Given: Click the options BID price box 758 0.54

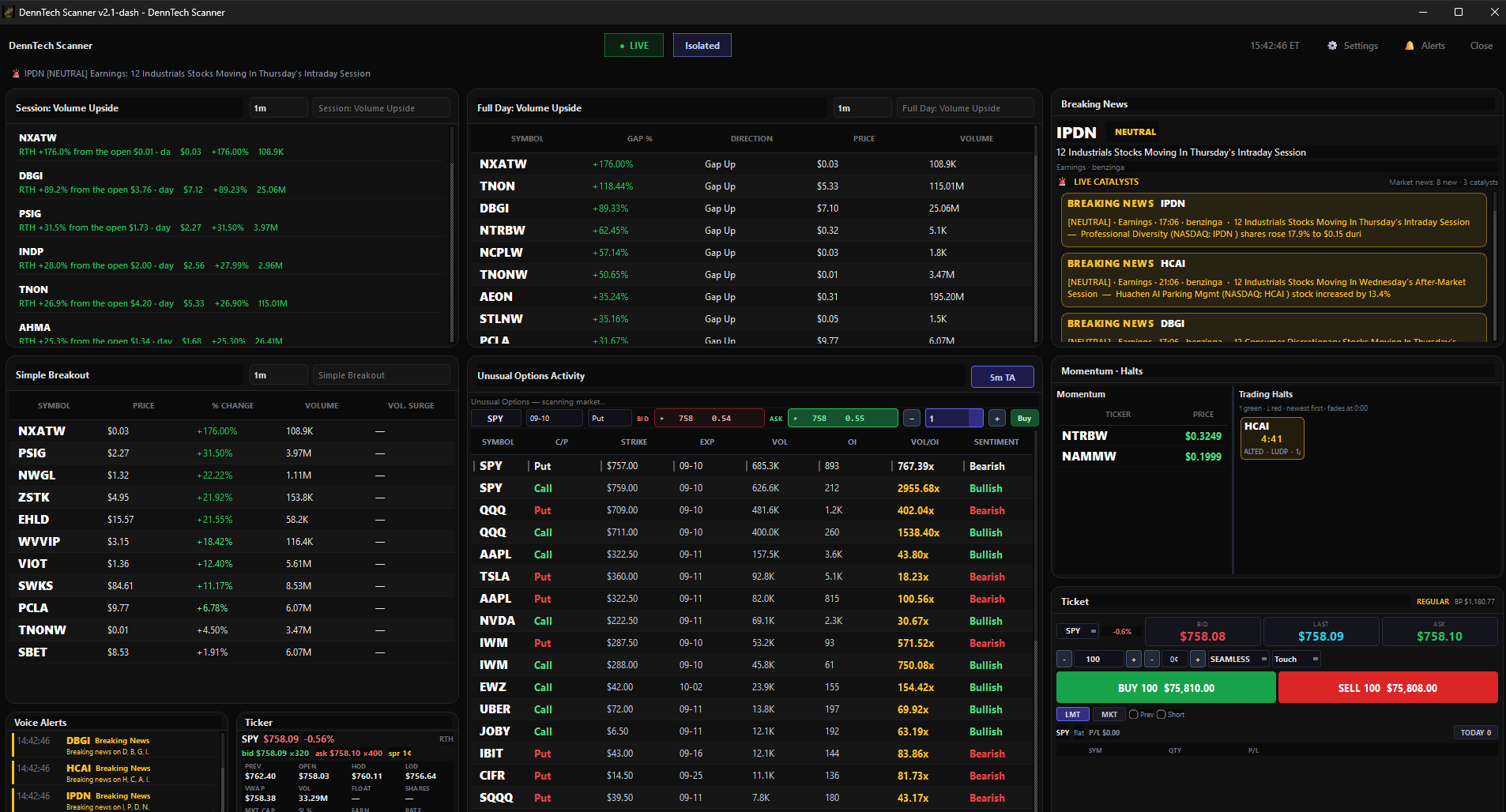Looking at the screenshot, I should coord(710,419).
